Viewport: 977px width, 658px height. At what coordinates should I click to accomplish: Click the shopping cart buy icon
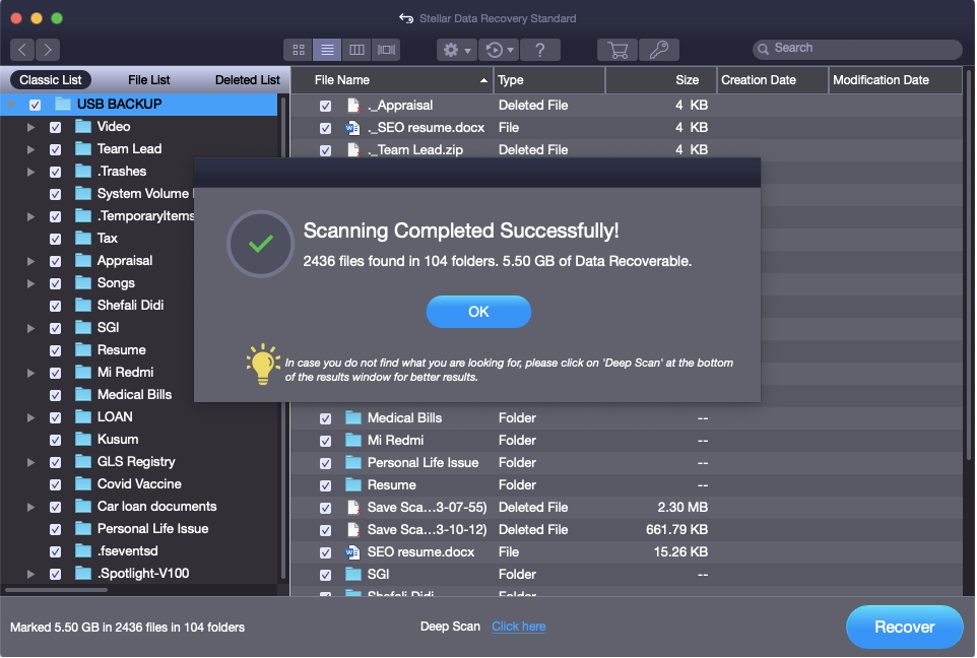(618, 49)
